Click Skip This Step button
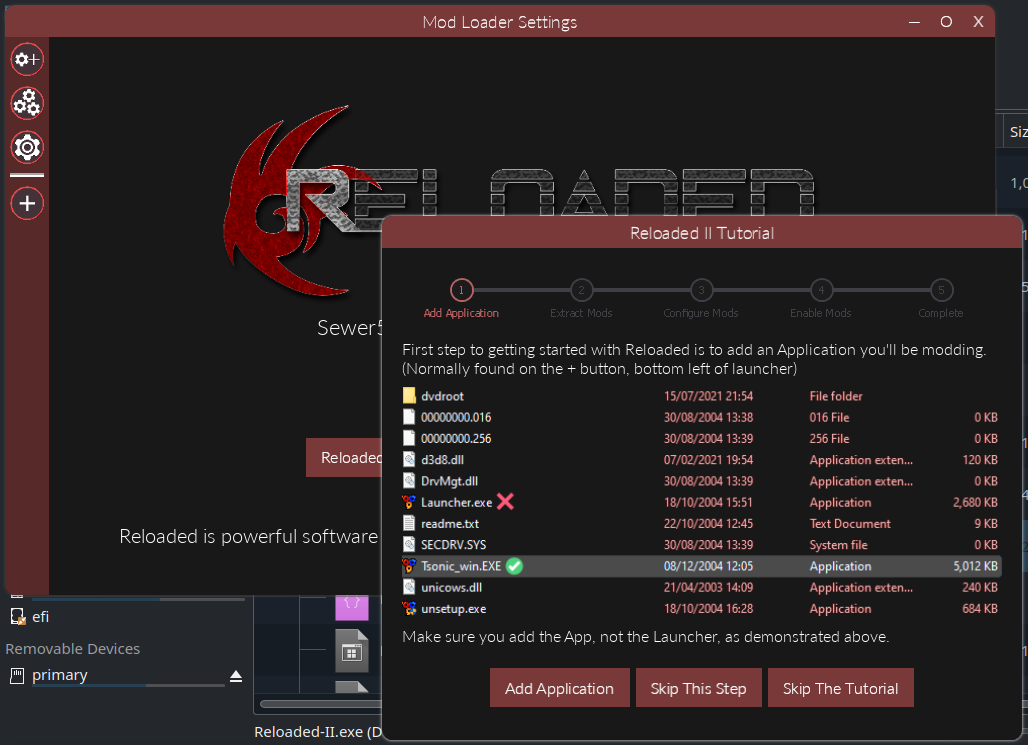Screen dimensions: 1028x745 (x=698, y=688)
